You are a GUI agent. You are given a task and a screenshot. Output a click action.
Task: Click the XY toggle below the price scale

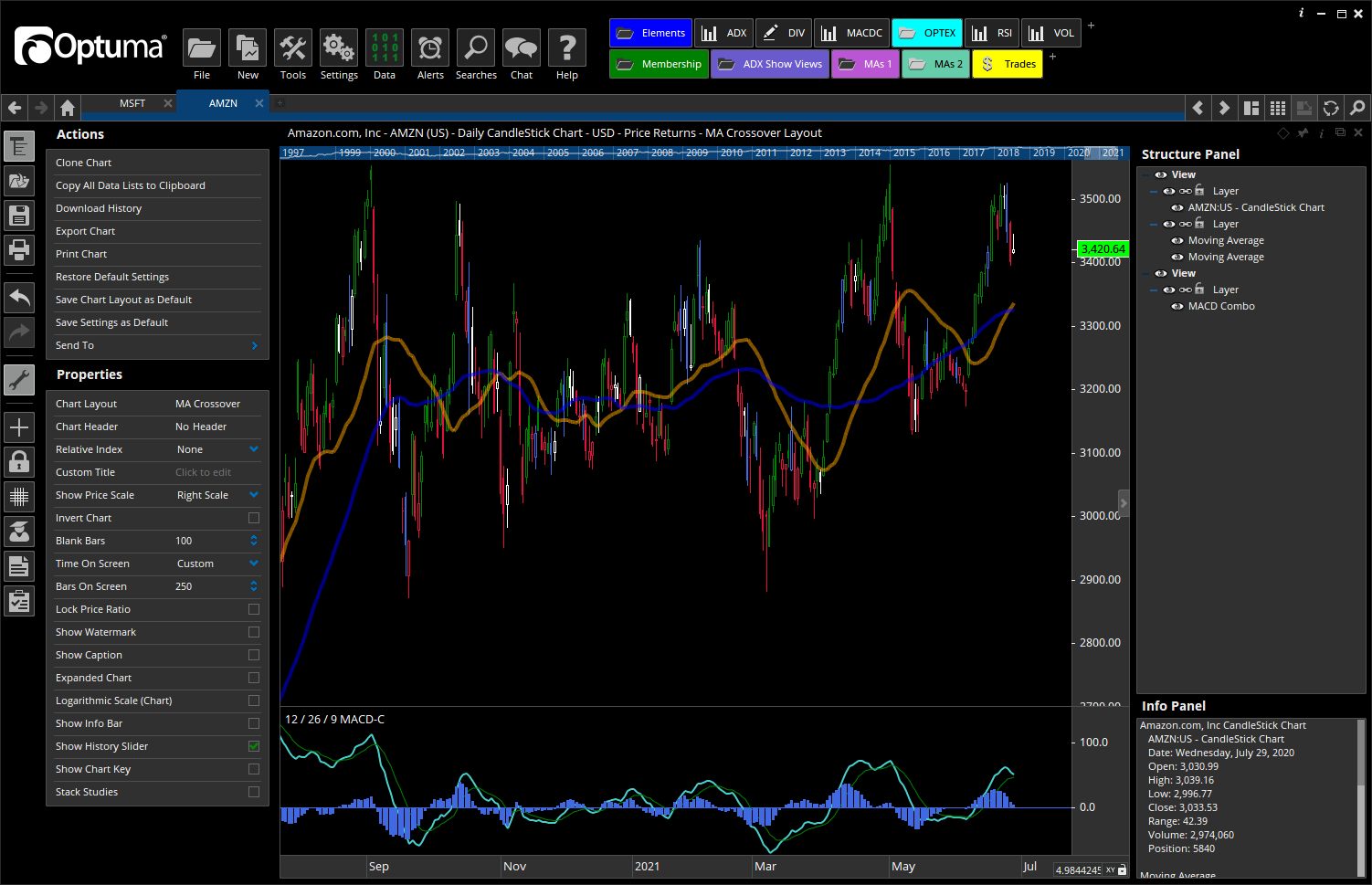(1111, 870)
